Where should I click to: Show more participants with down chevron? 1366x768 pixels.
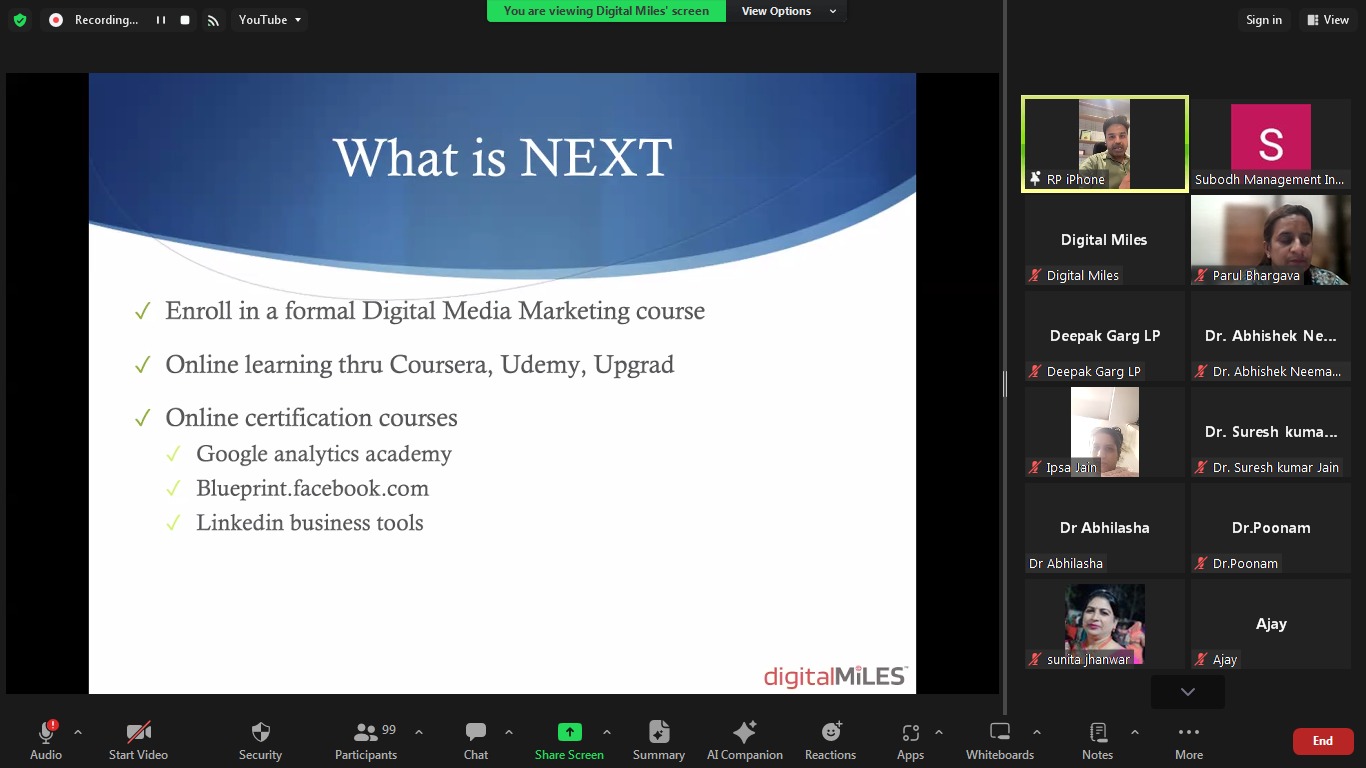[x=1187, y=692]
